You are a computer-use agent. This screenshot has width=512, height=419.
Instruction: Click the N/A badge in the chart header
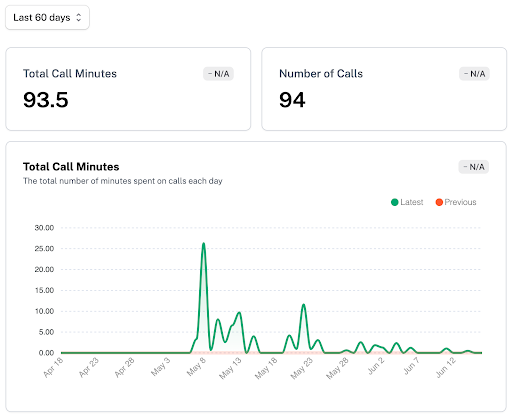click(x=474, y=167)
